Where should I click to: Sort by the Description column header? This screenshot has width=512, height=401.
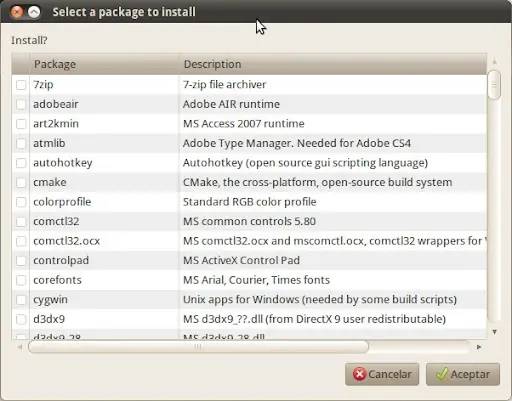coord(333,64)
